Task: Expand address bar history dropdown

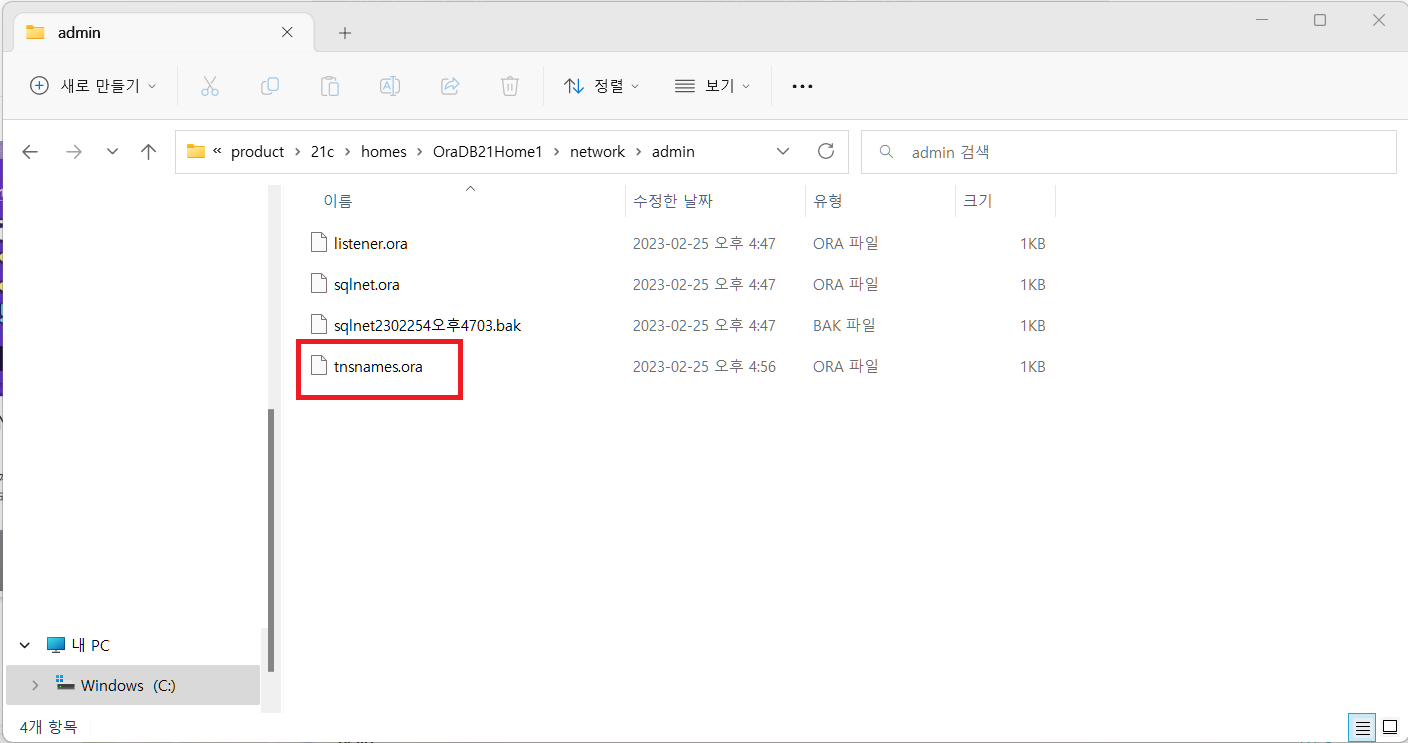Action: (x=783, y=152)
